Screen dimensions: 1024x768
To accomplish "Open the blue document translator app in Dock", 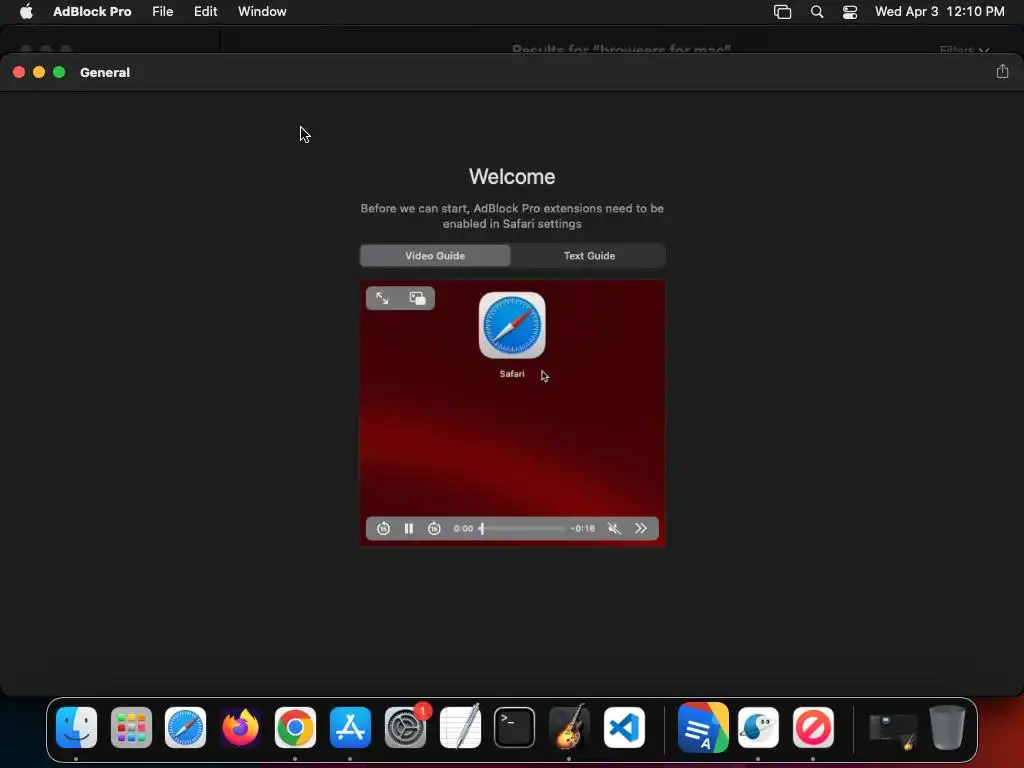I will click(703, 728).
